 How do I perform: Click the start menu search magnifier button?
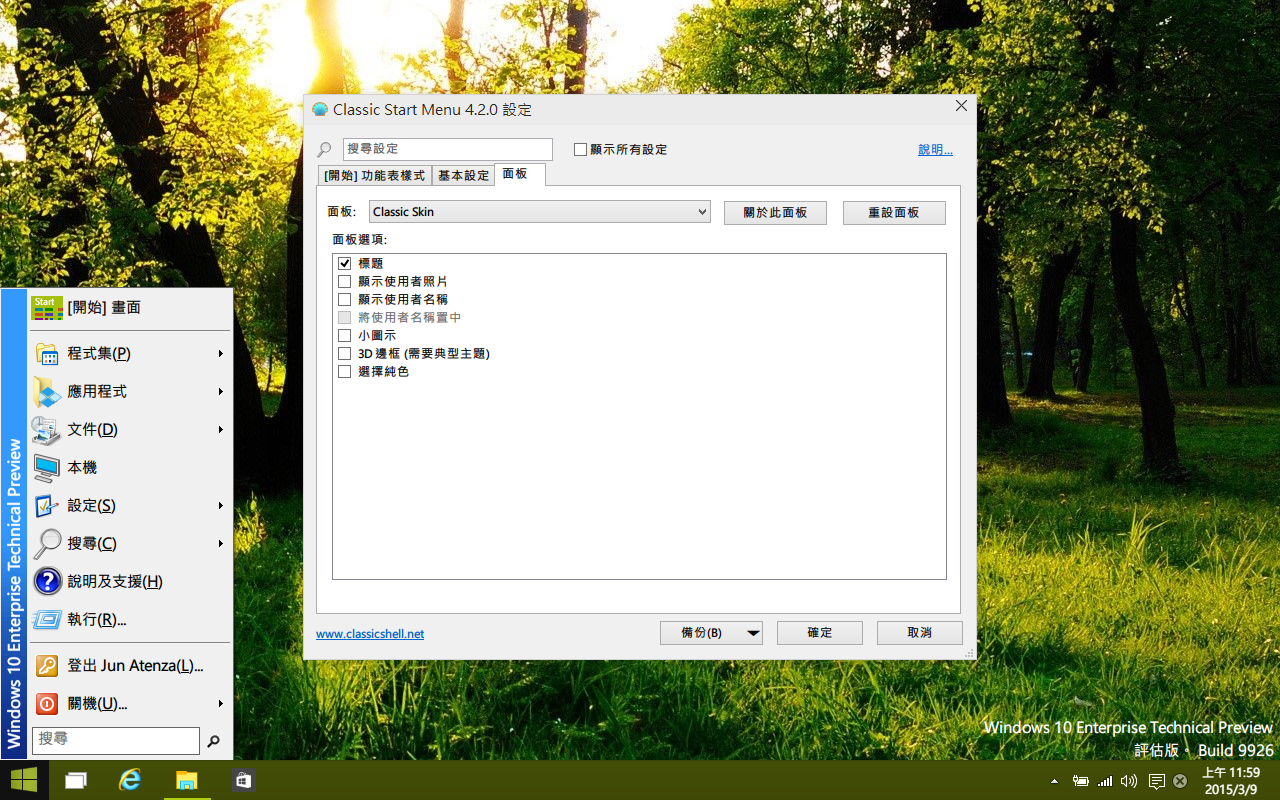[x=213, y=741]
